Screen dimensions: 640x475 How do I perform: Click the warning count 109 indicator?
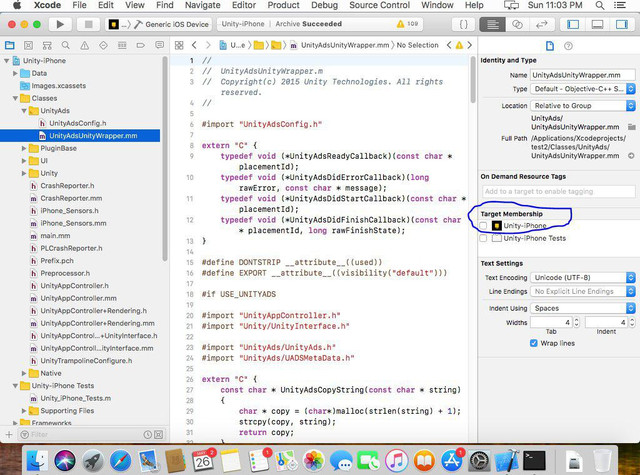click(407, 24)
